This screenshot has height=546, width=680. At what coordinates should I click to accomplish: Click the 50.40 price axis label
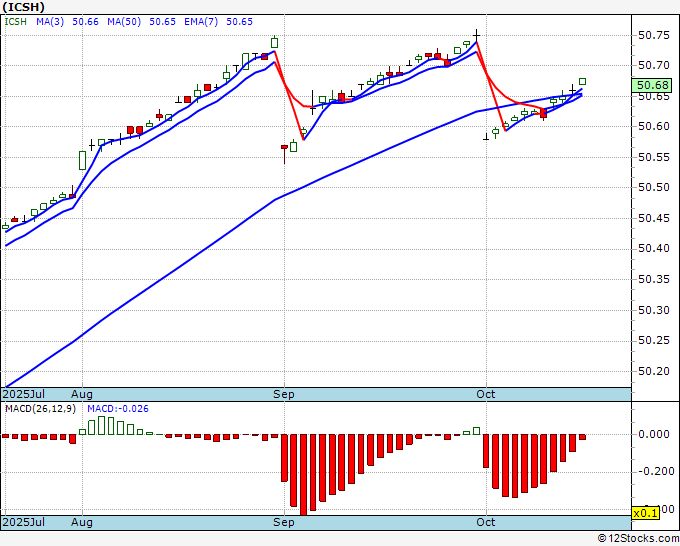point(654,248)
